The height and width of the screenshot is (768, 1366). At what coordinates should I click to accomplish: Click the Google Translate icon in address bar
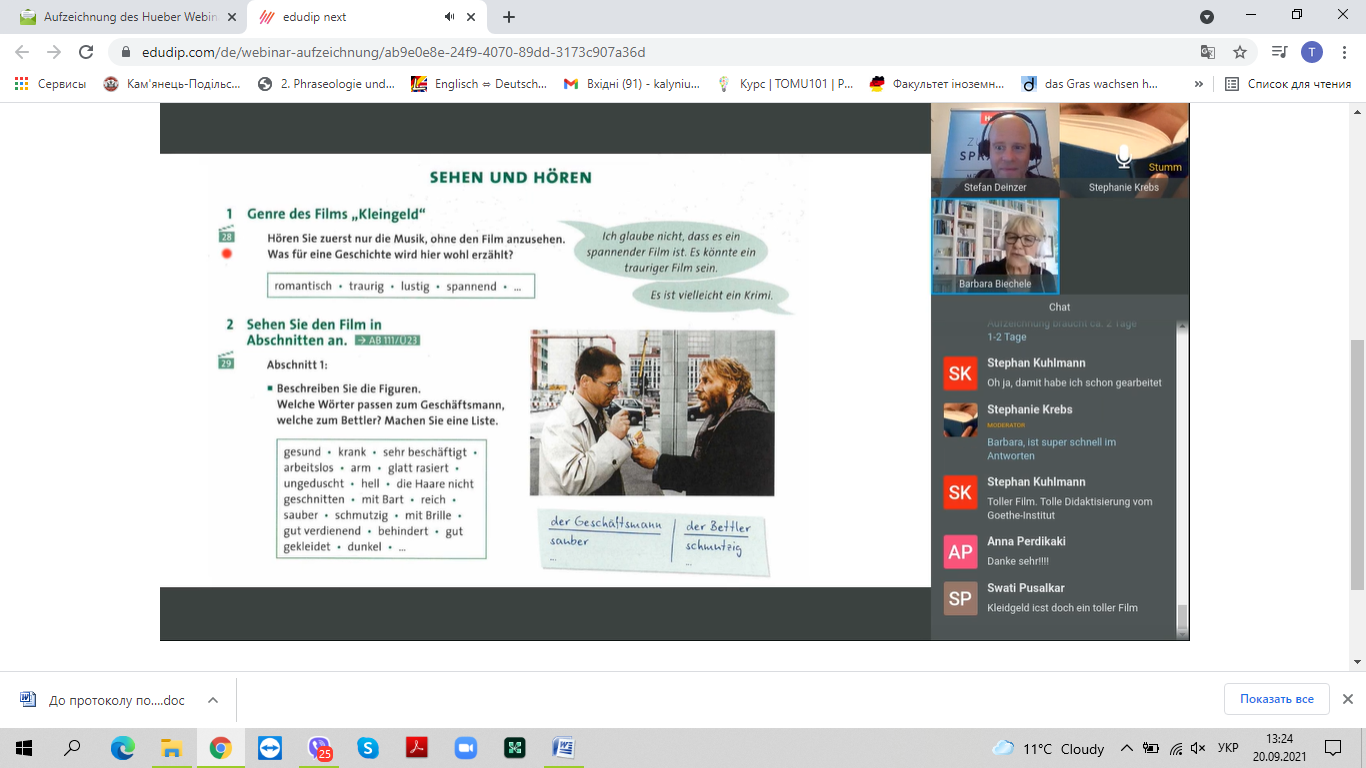1208,52
